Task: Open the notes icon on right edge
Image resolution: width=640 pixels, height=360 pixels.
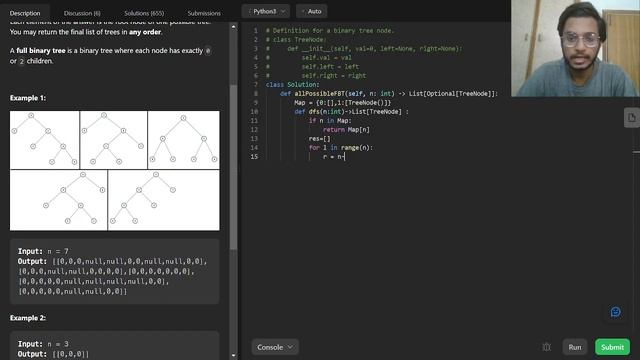Action: click(631, 118)
